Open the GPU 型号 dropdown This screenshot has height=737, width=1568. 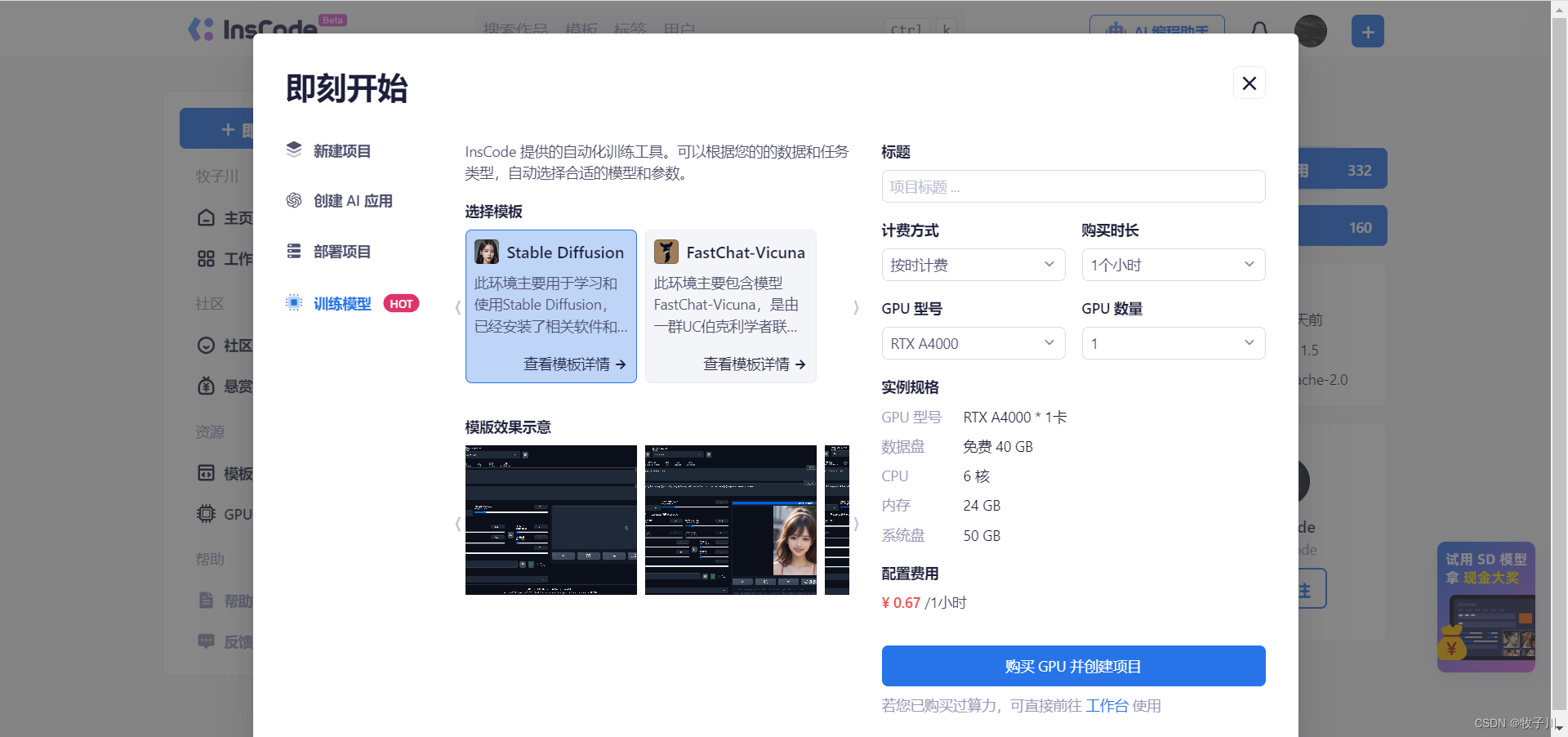(973, 343)
